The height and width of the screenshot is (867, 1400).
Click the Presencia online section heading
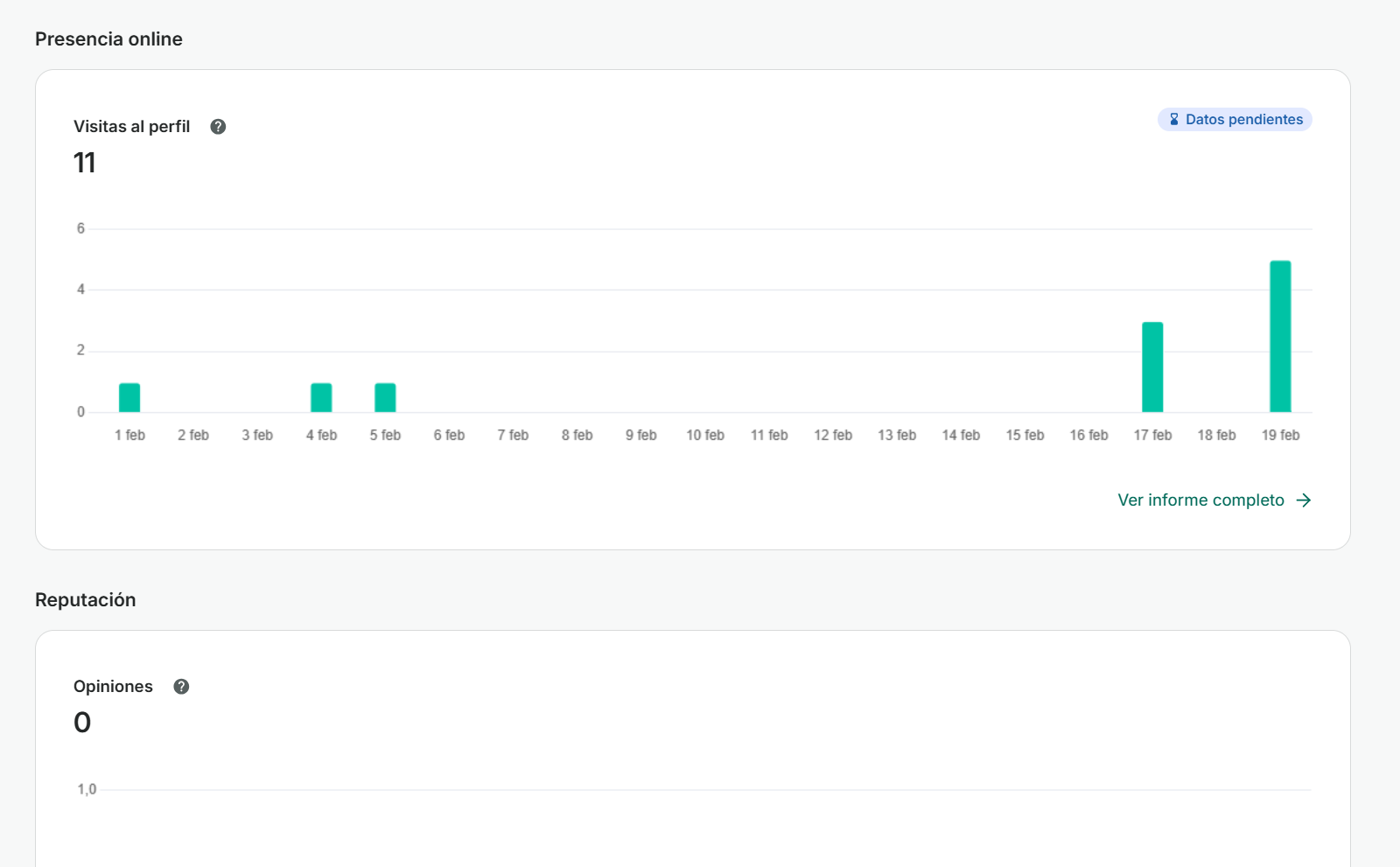(108, 39)
